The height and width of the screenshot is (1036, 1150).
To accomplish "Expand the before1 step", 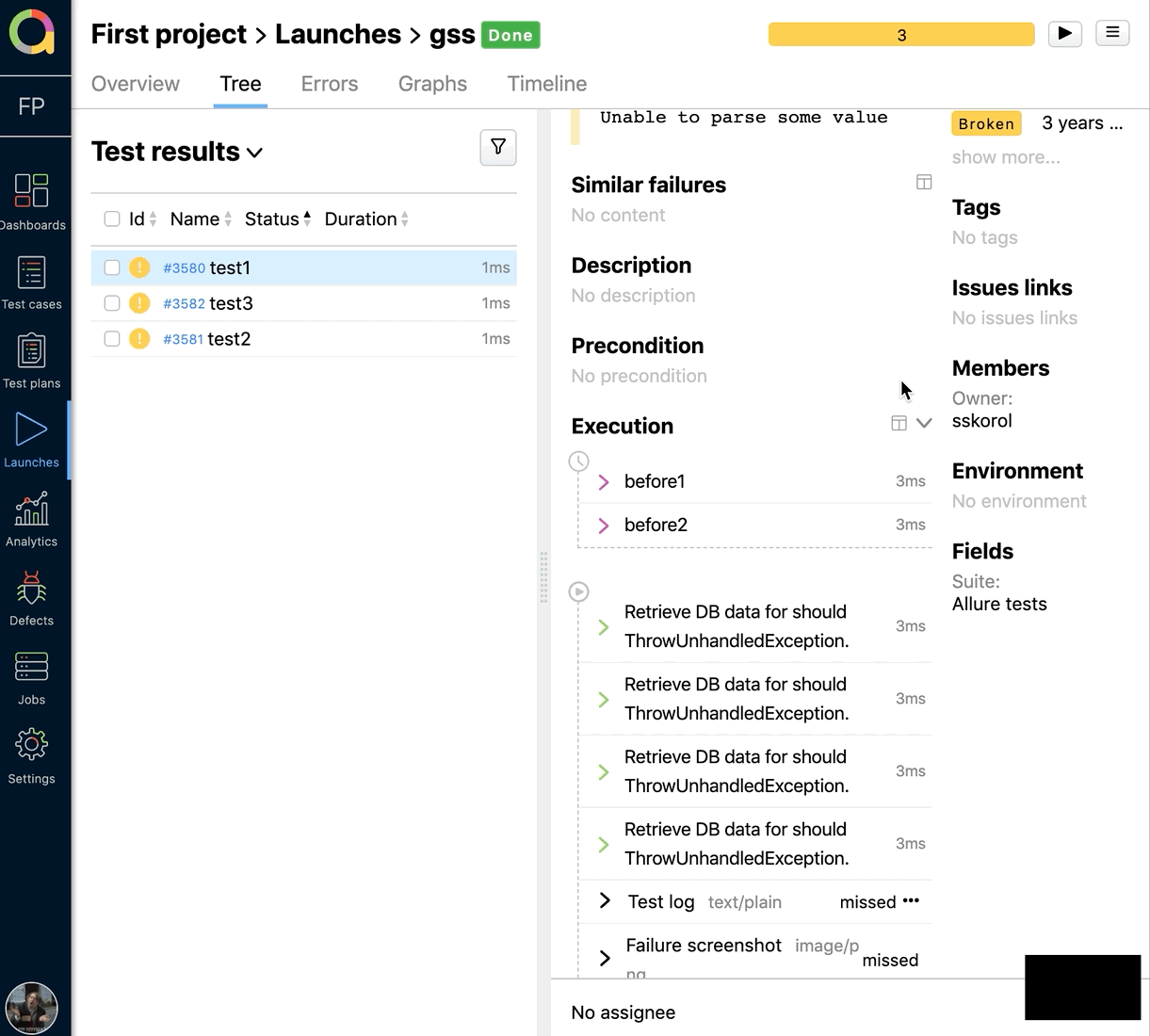I will tap(604, 482).
